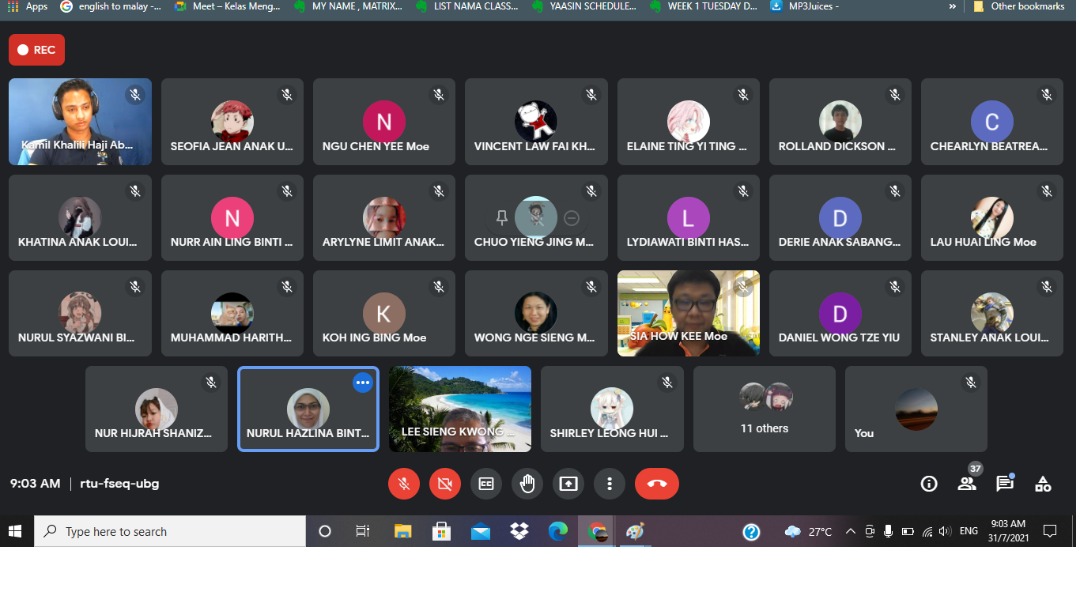This screenshot has height=607, width=1080.
Task: Show the participants list
Action: click(967, 484)
